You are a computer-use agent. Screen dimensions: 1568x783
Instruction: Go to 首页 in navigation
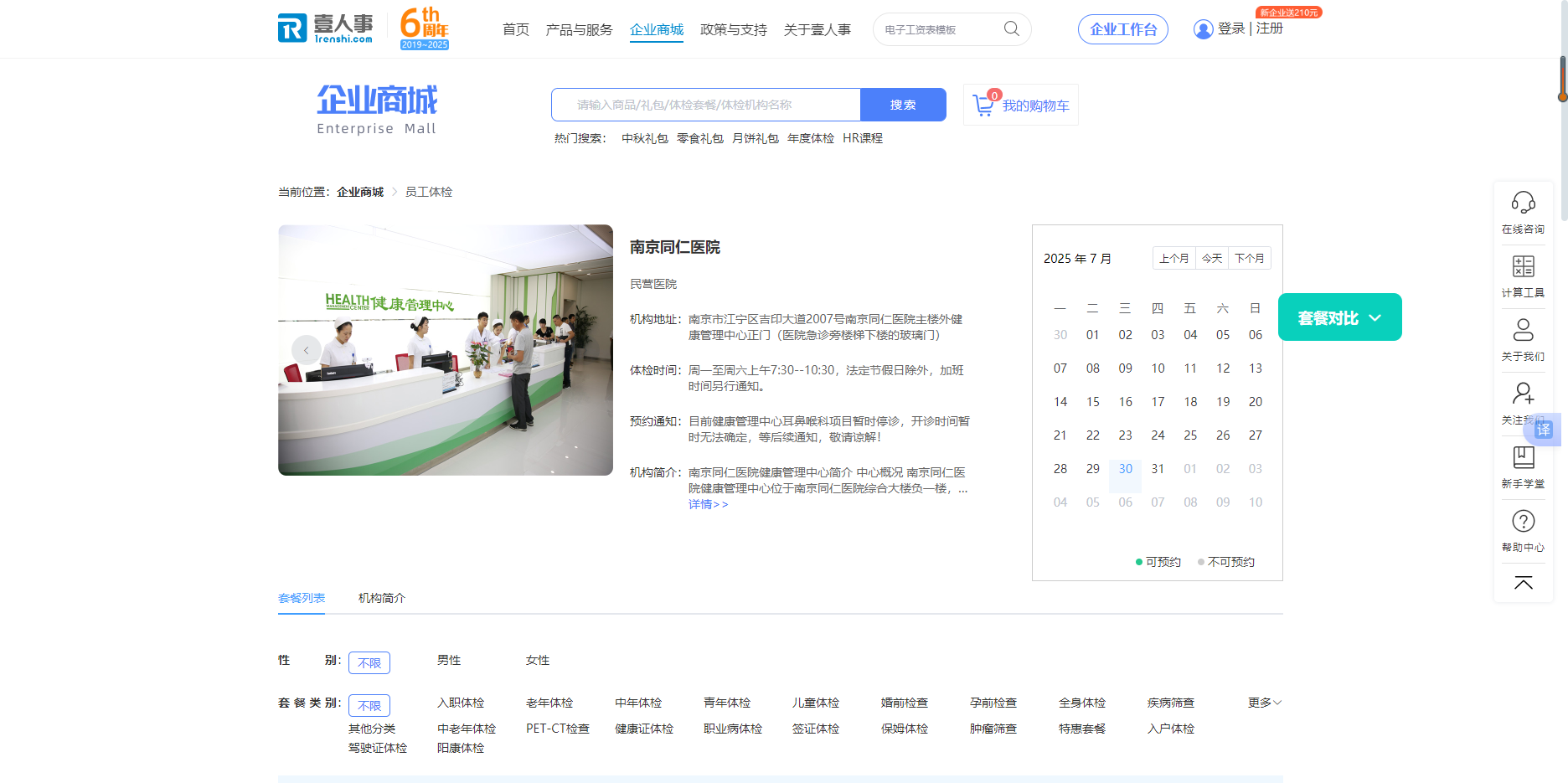[x=516, y=29]
